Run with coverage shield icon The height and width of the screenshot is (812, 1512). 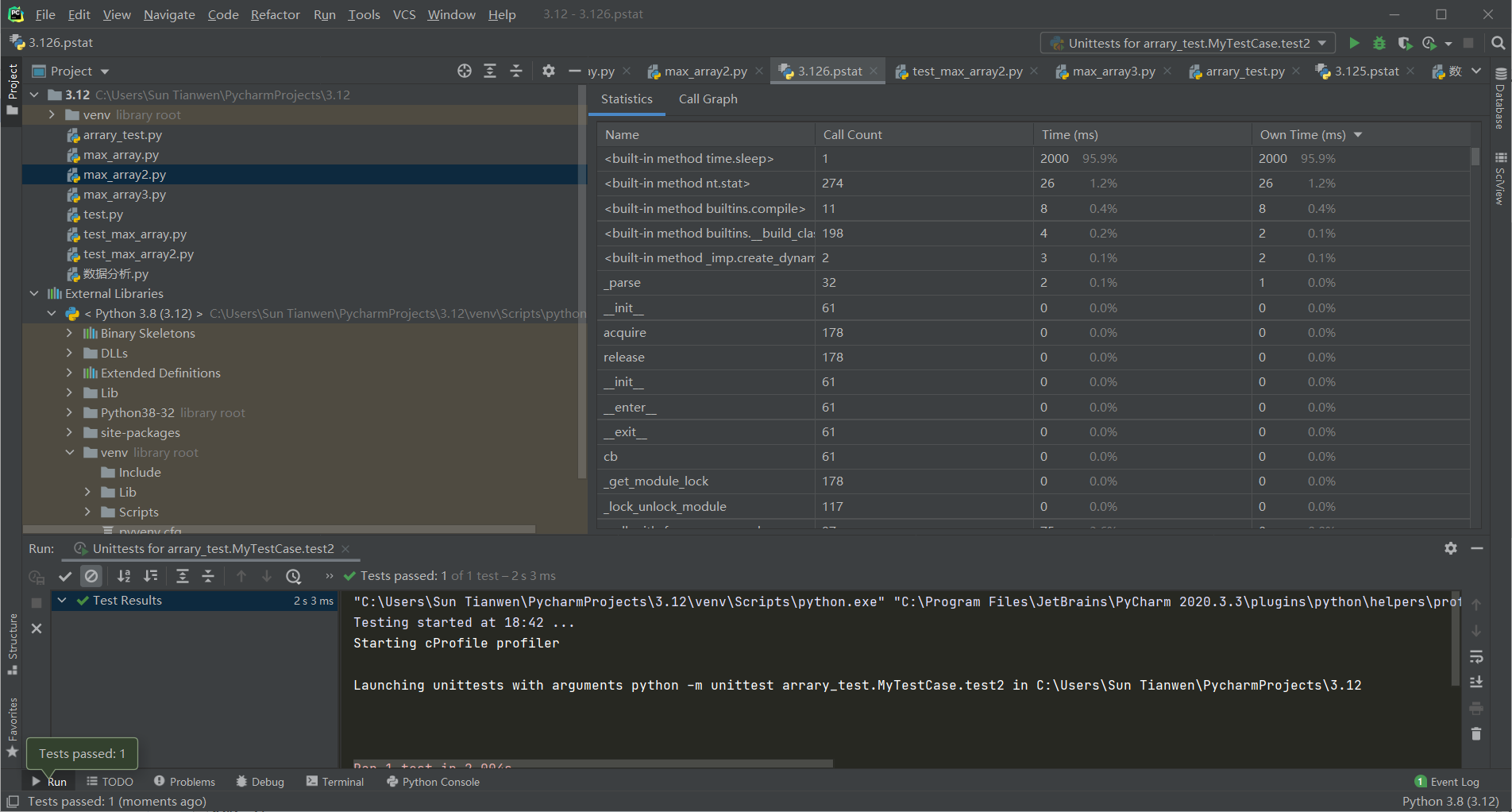click(x=1405, y=43)
